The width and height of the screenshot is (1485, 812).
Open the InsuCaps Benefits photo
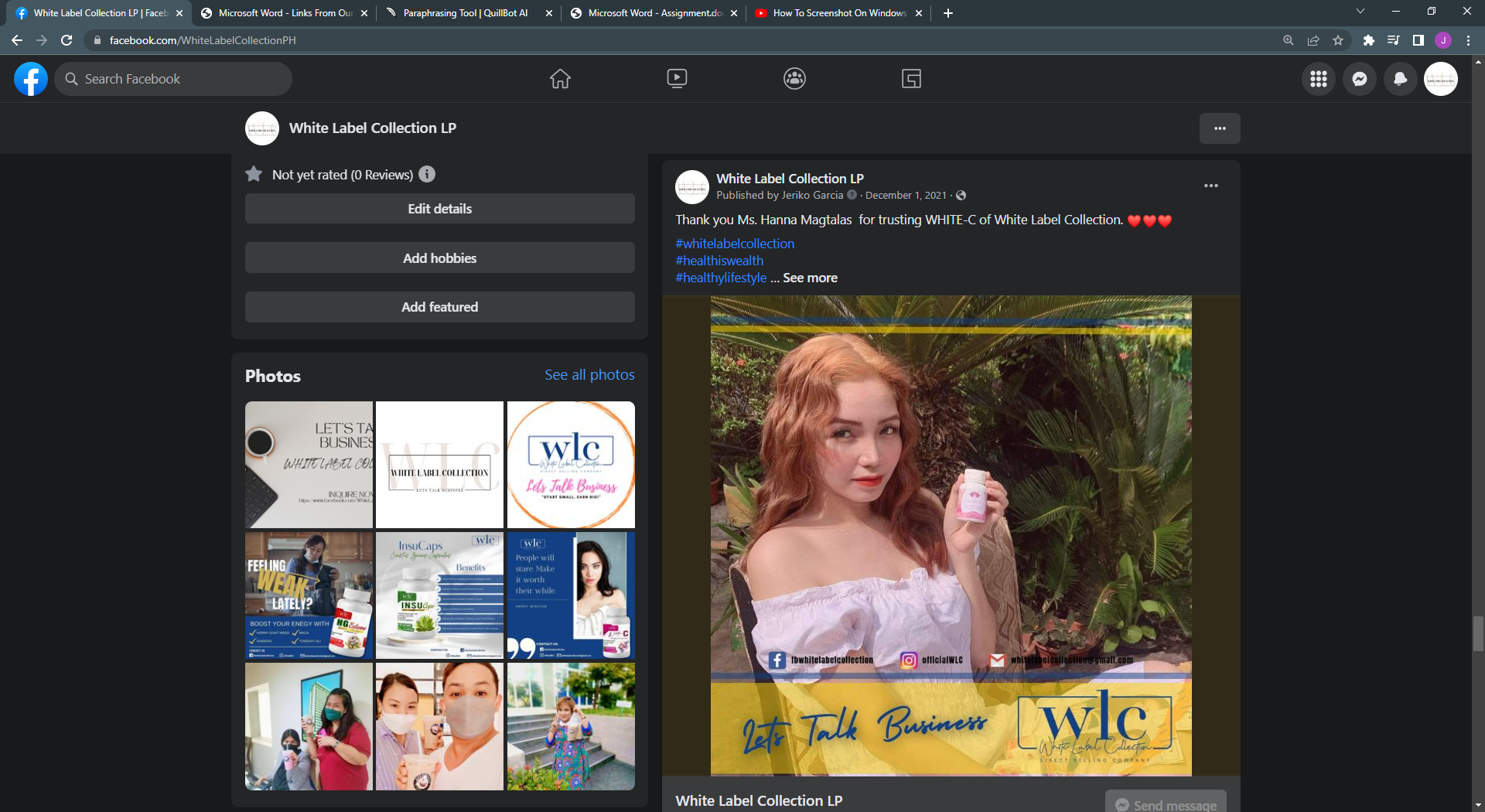pos(439,595)
